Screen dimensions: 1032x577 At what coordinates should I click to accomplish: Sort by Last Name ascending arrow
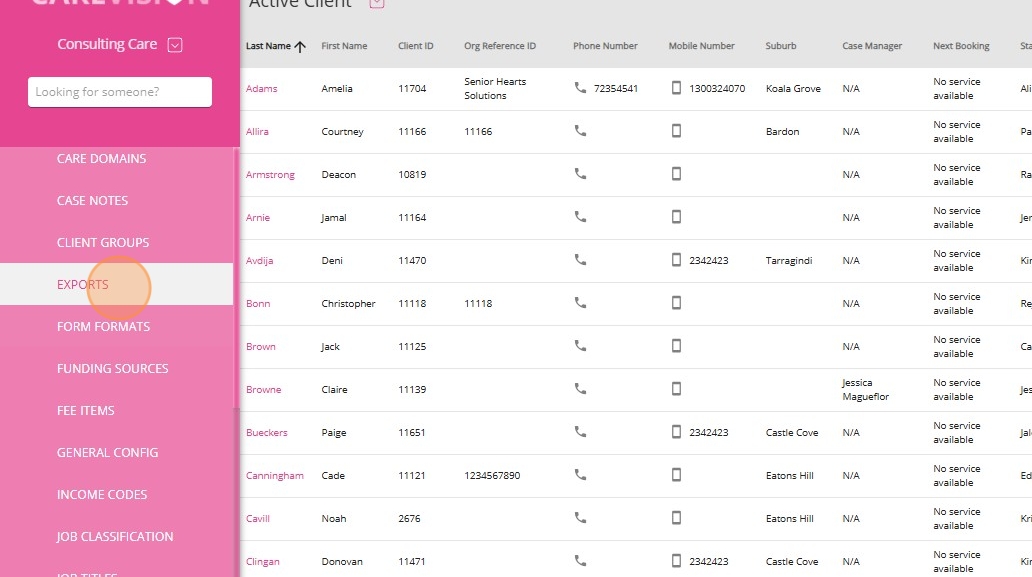(x=300, y=46)
